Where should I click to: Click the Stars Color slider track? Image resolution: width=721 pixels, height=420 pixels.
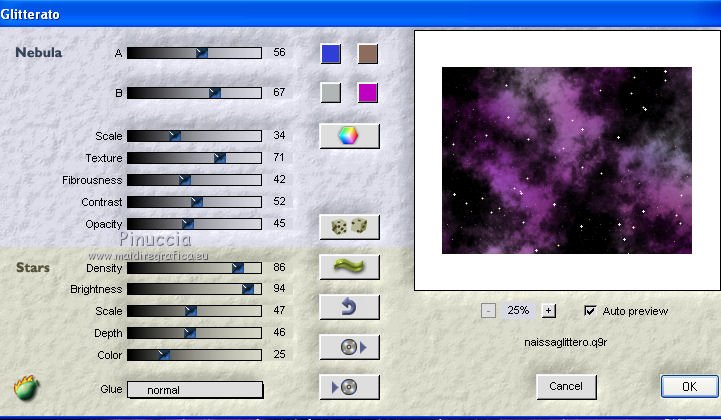pos(195,355)
